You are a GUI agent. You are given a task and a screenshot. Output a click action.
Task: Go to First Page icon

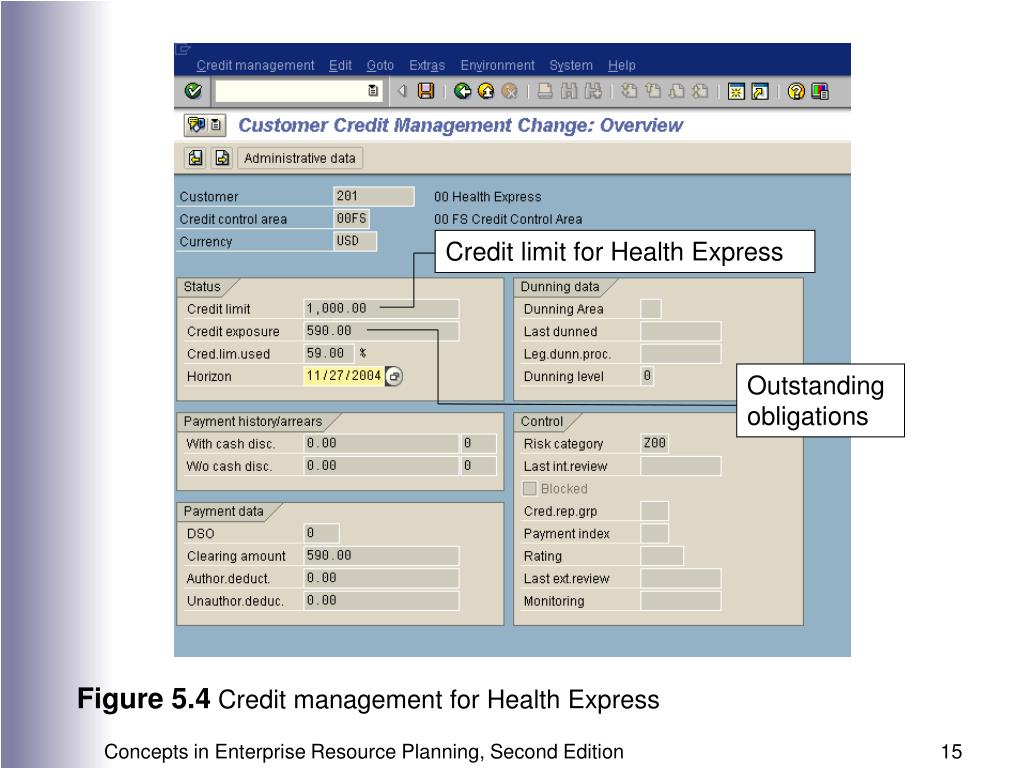(629, 91)
